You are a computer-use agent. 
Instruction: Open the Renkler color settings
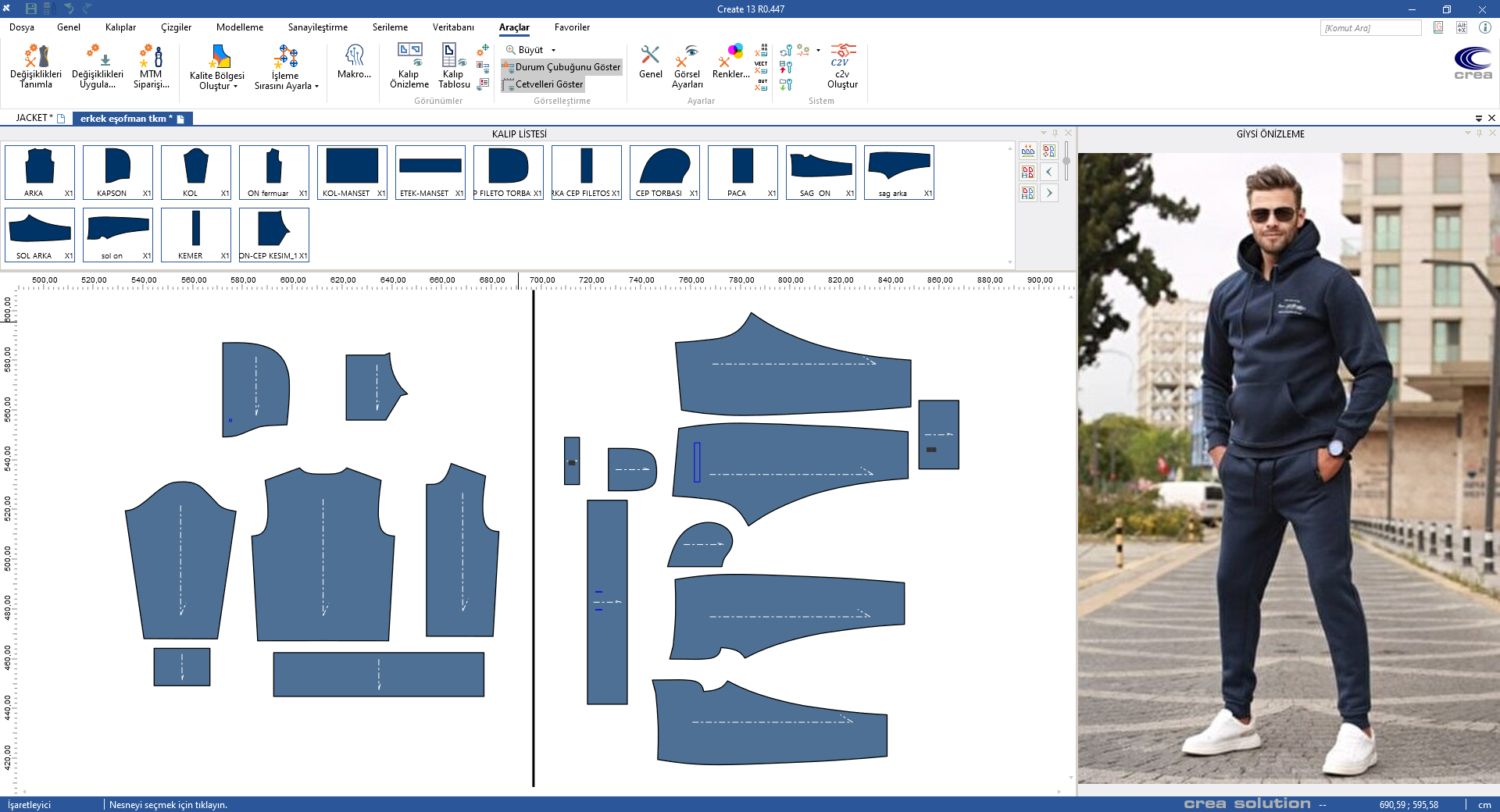731,62
